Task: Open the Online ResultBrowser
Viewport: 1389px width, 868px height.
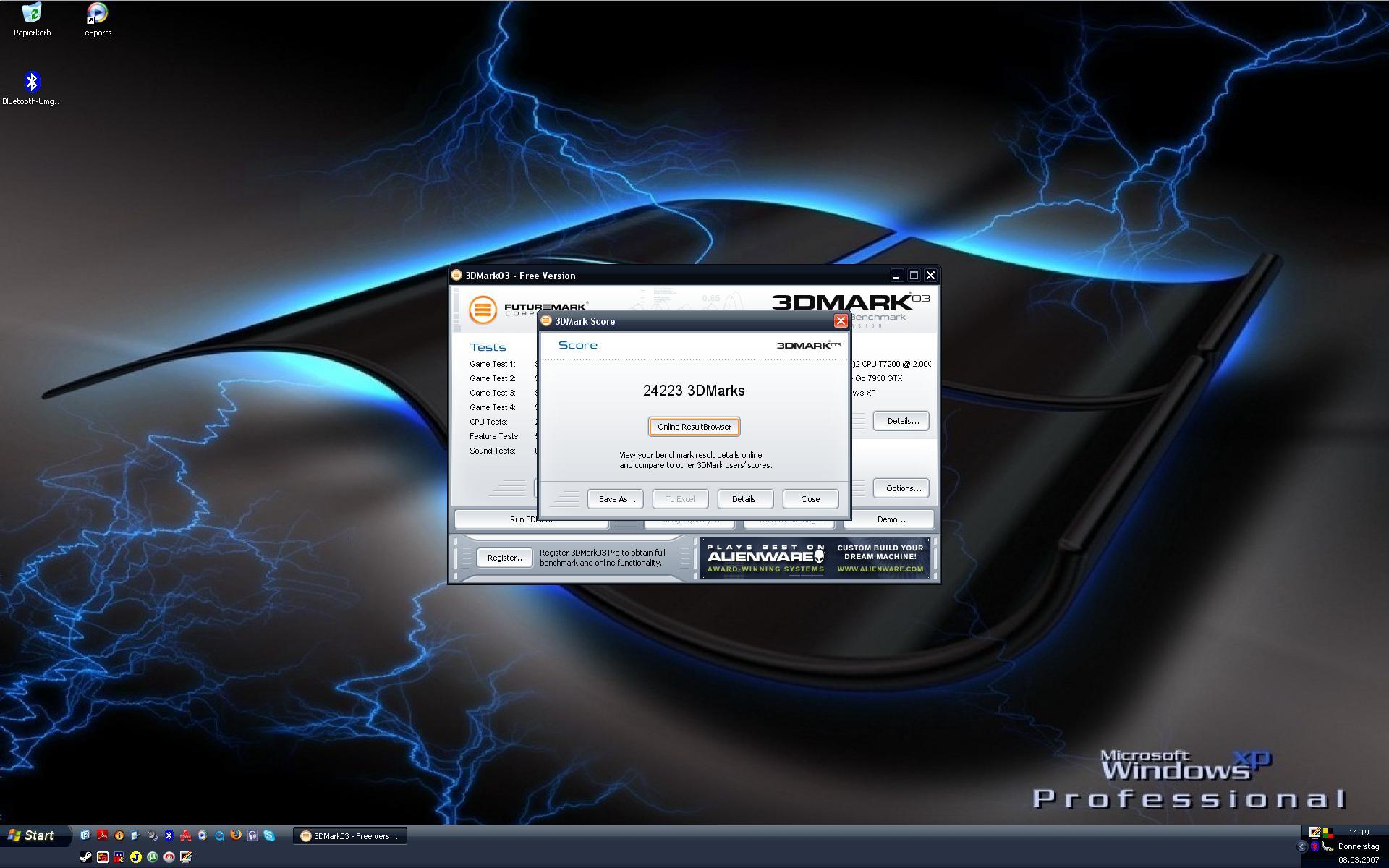Action: point(694,427)
